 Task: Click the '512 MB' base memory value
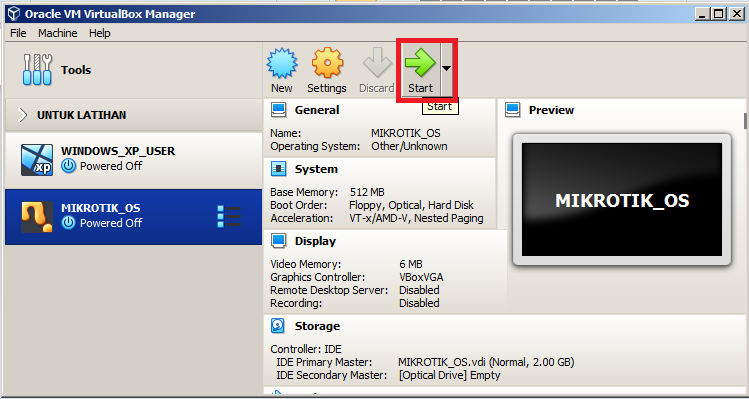click(x=366, y=192)
